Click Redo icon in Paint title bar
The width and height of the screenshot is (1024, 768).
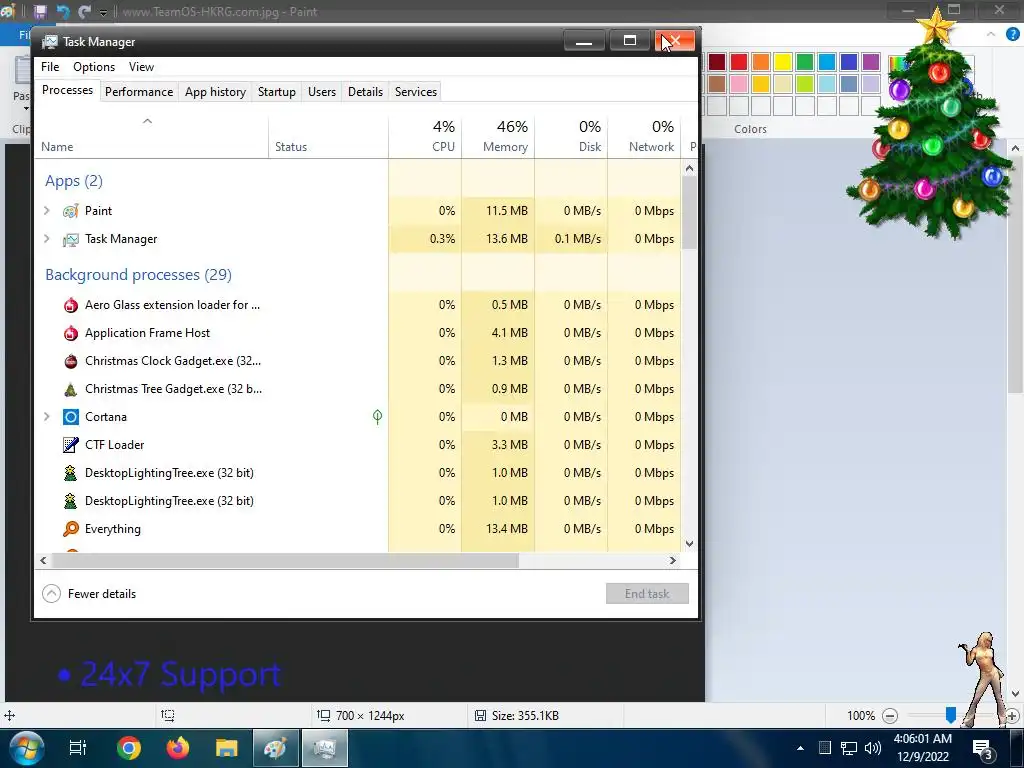pyautogui.click(x=84, y=12)
